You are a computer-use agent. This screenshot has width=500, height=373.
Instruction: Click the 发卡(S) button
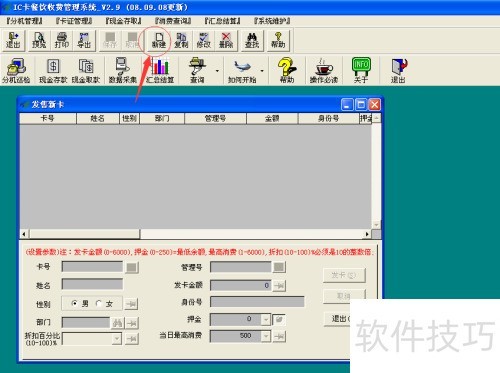tap(344, 275)
